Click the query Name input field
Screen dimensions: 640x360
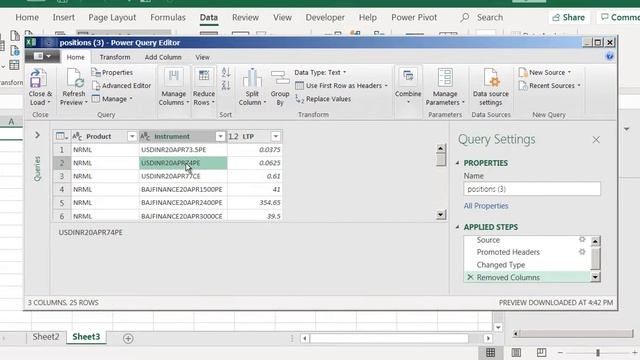click(532, 189)
